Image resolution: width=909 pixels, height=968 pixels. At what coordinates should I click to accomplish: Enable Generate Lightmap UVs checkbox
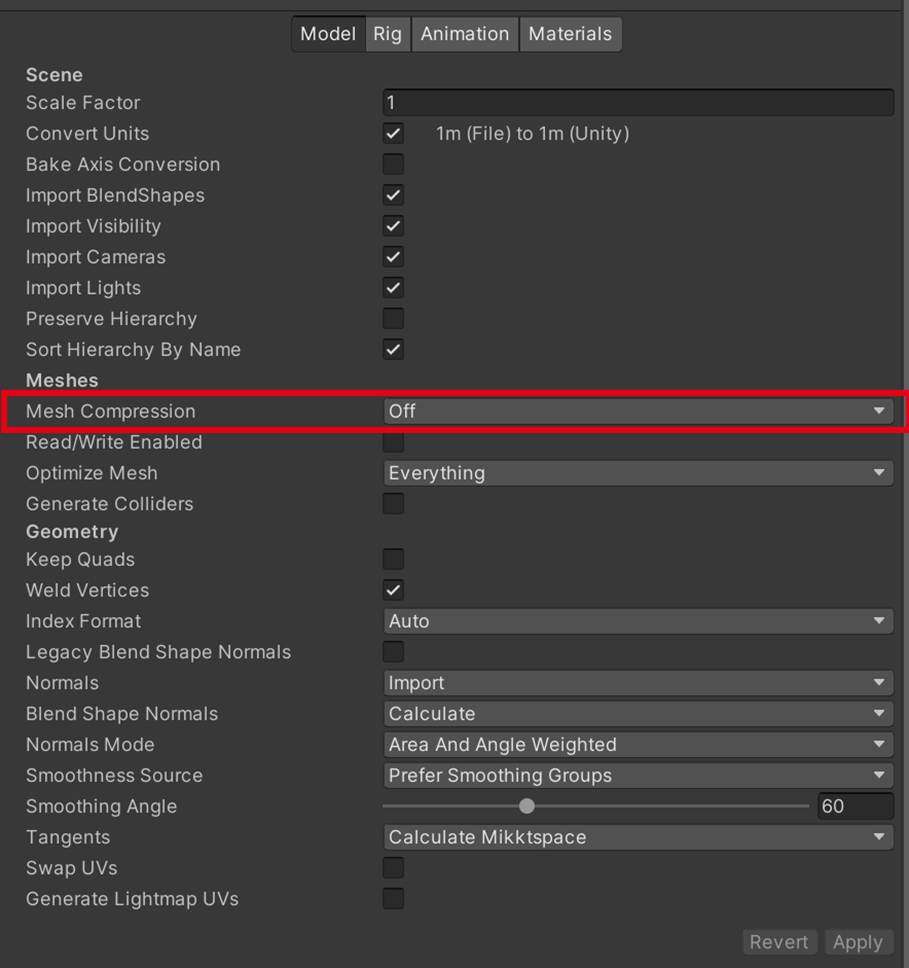point(394,899)
